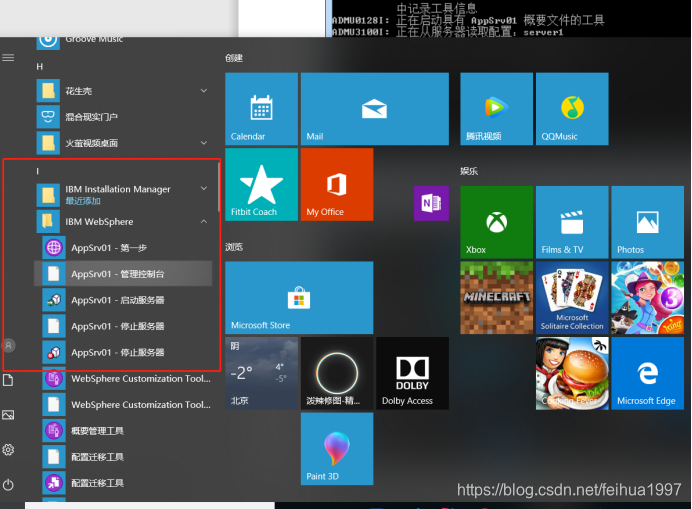Expand the 火萤视频桌面 folder chevron
Screen dimensions: 692x509
pos(204,143)
